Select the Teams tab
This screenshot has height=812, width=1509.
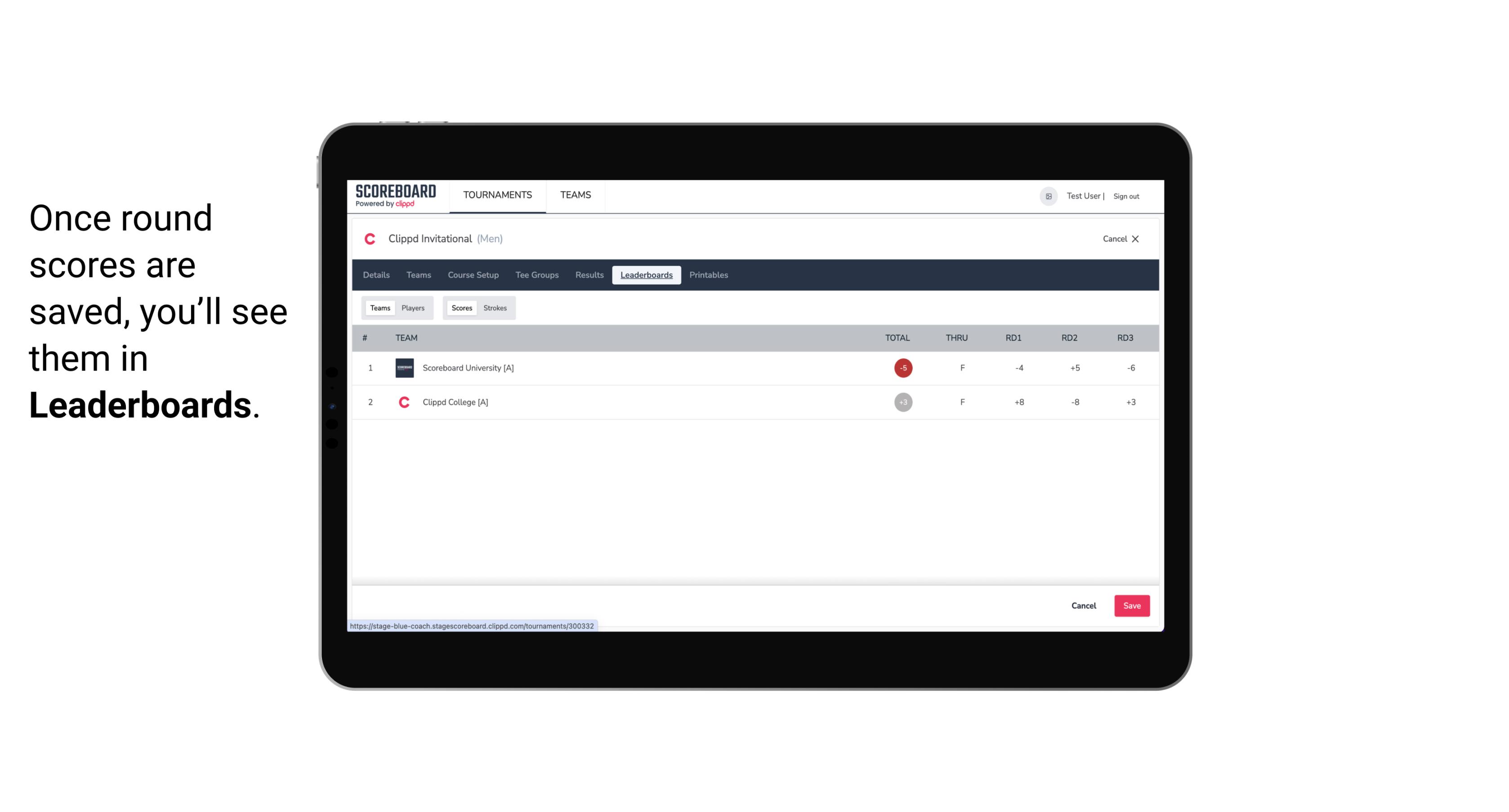[x=378, y=307]
